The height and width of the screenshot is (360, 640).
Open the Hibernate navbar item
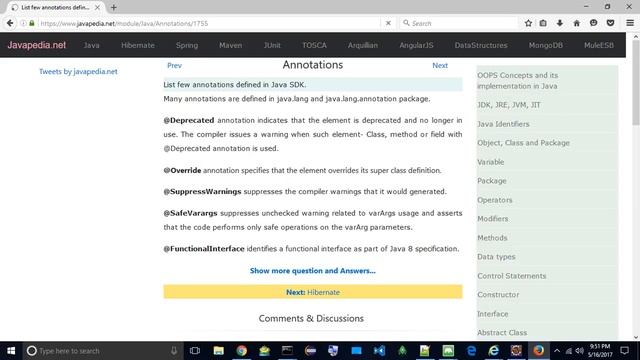[138, 45]
